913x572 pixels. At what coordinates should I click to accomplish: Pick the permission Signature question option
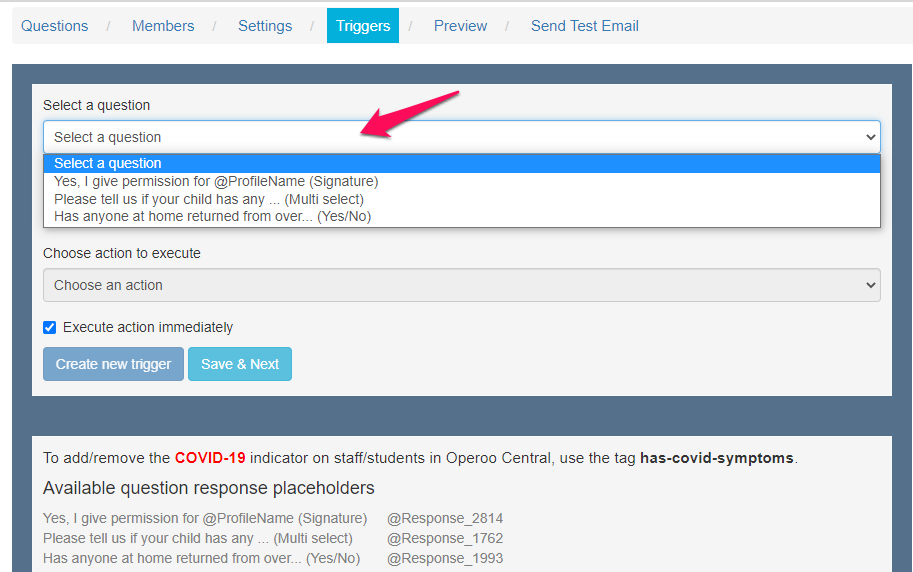(x=216, y=181)
